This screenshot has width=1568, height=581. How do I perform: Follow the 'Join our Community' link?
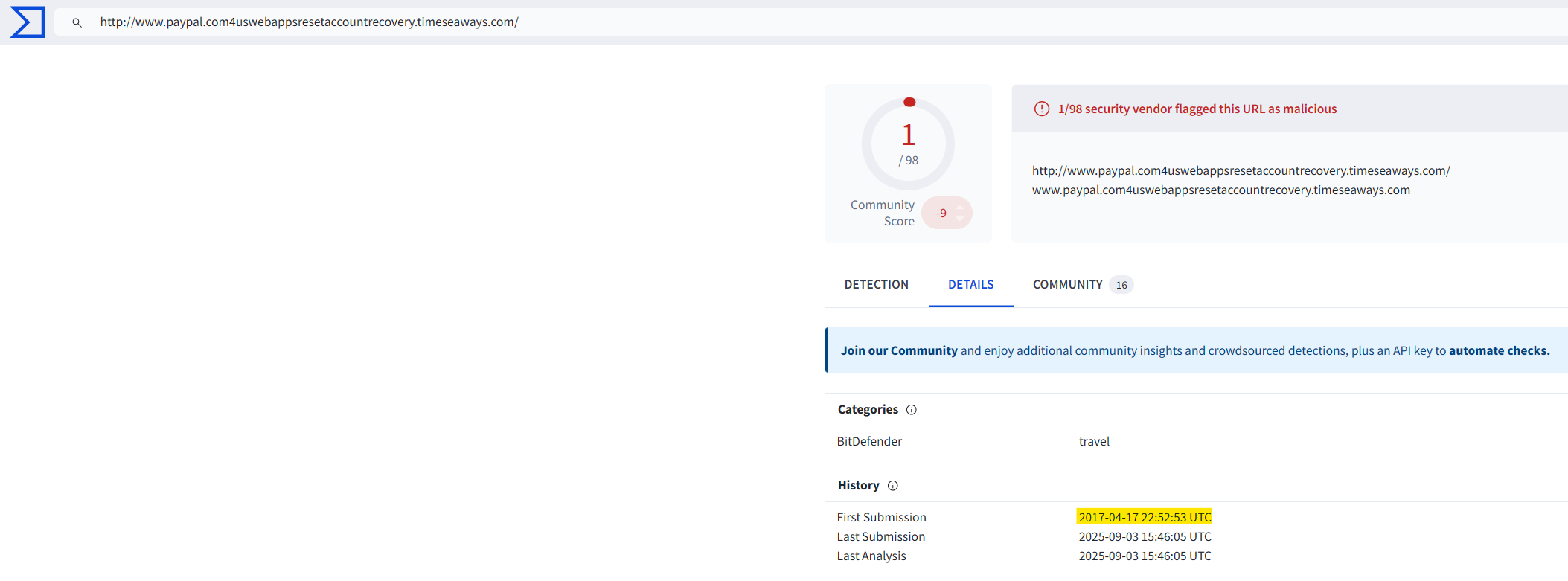899,350
